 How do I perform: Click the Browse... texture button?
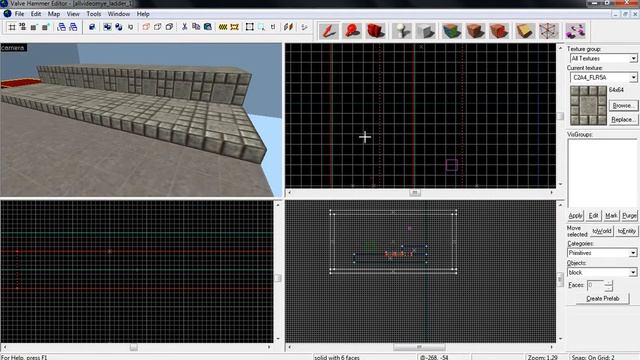tap(623, 106)
